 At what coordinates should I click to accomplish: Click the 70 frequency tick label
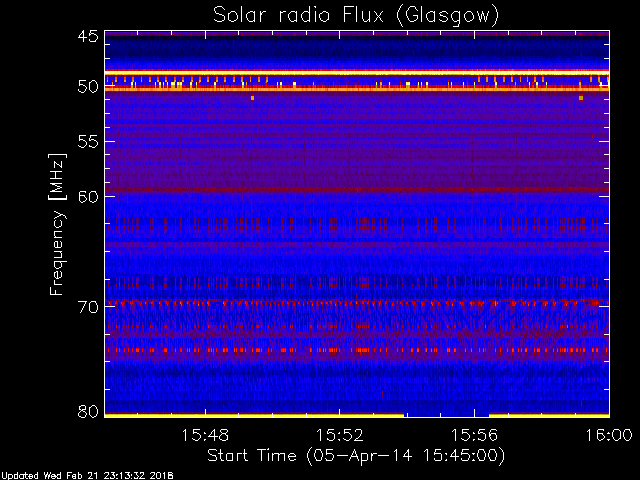(x=88, y=307)
